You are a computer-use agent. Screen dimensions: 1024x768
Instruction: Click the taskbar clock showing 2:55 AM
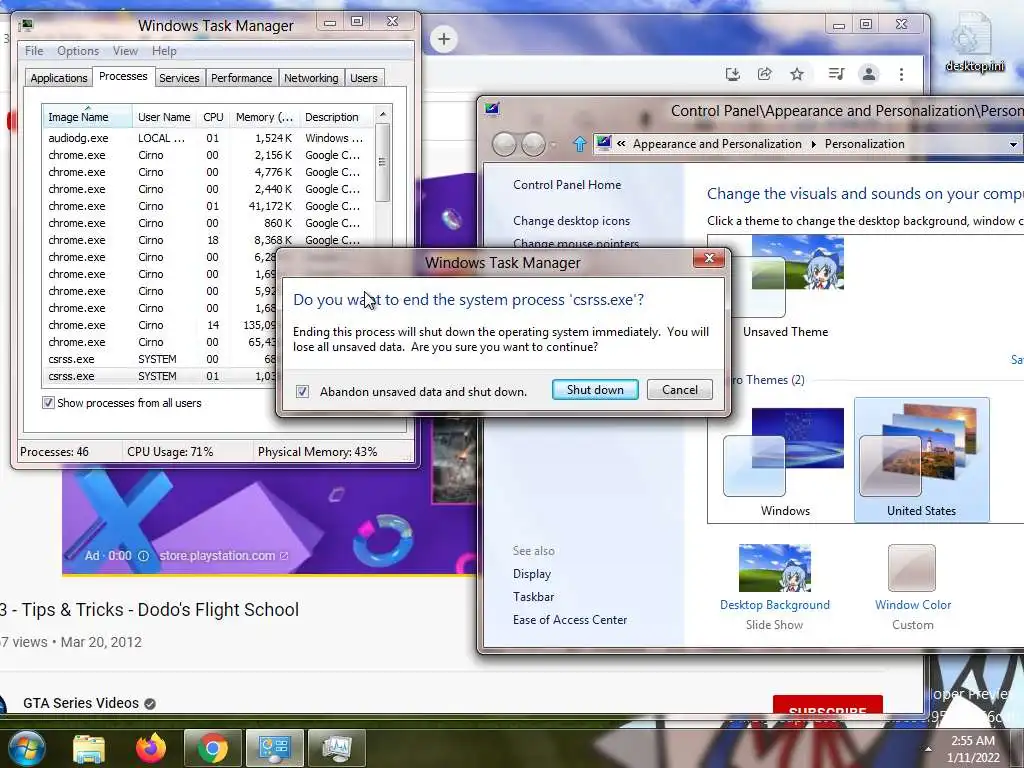(973, 749)
